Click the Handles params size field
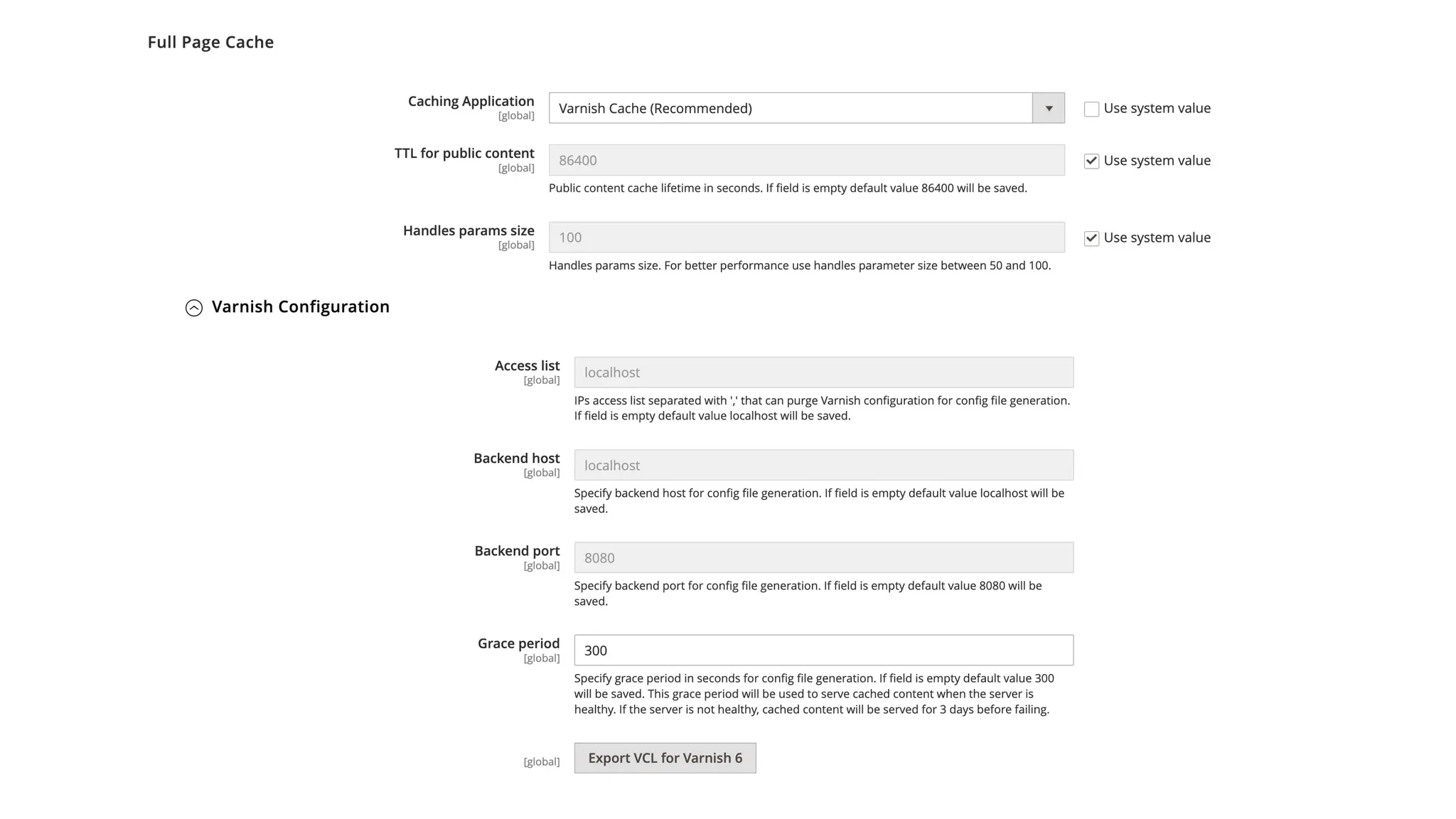This screenshot has width=1456, height=819. pyautogui.click(x=806, y=237)
